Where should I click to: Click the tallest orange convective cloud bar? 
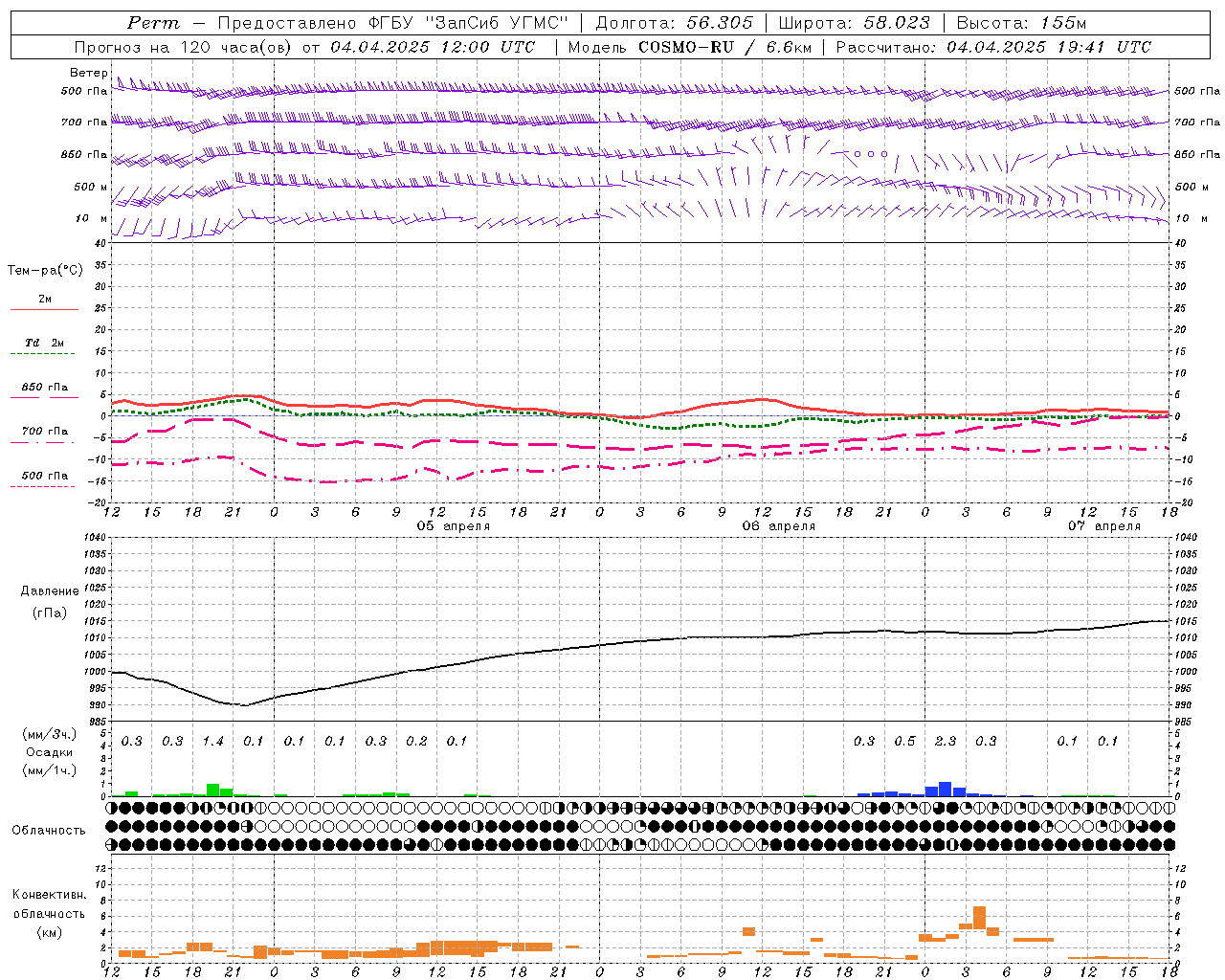click(x=979, y=917)
